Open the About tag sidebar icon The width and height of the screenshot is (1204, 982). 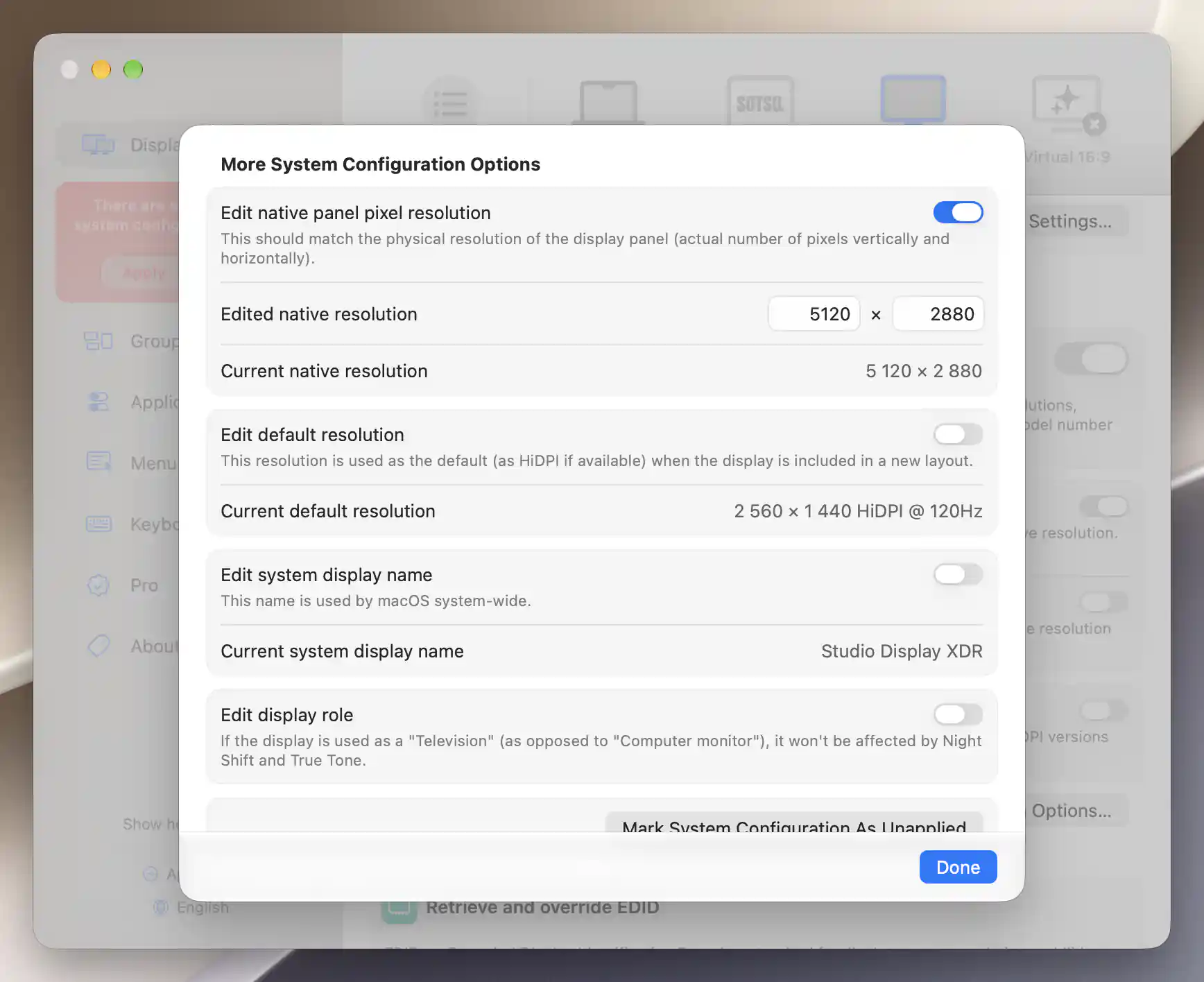(98, 646)
